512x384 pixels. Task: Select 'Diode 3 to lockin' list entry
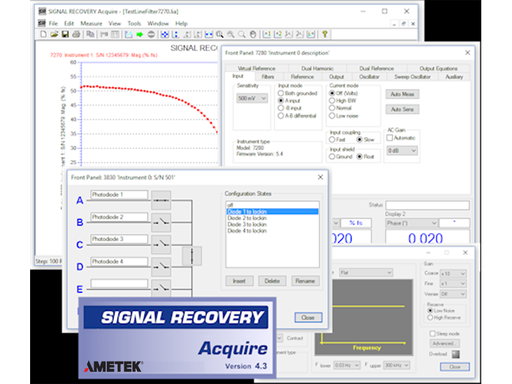tap(272, 224)
